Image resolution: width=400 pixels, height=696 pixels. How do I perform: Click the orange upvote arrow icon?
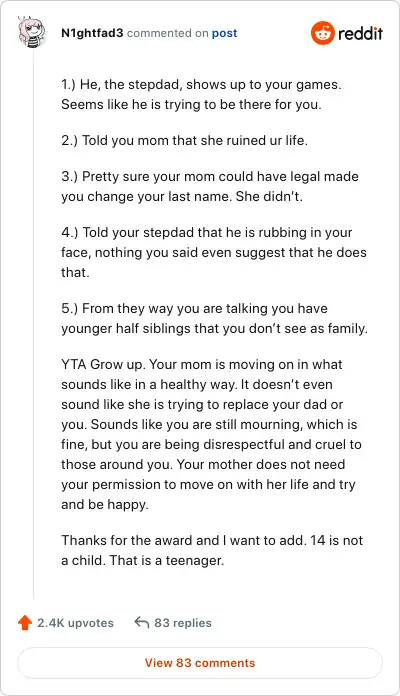[x=25, y=623]
